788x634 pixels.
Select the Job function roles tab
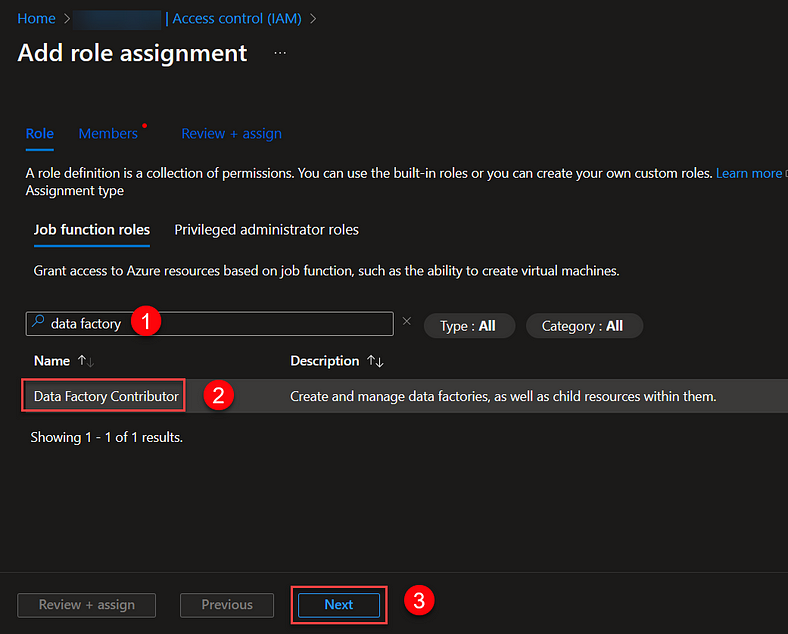coord(92,230)
